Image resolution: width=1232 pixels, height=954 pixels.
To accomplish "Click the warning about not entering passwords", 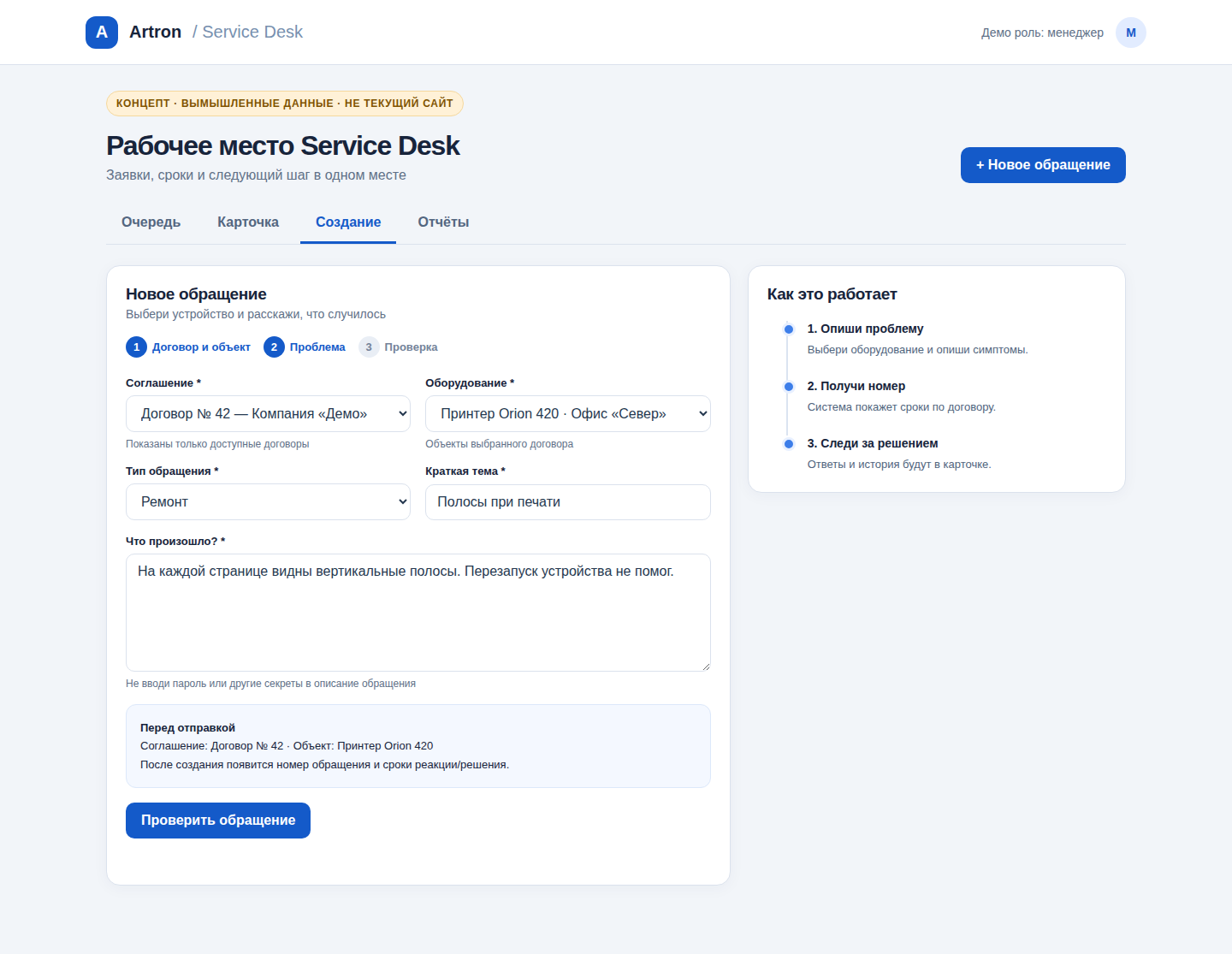I will (270, 684).
